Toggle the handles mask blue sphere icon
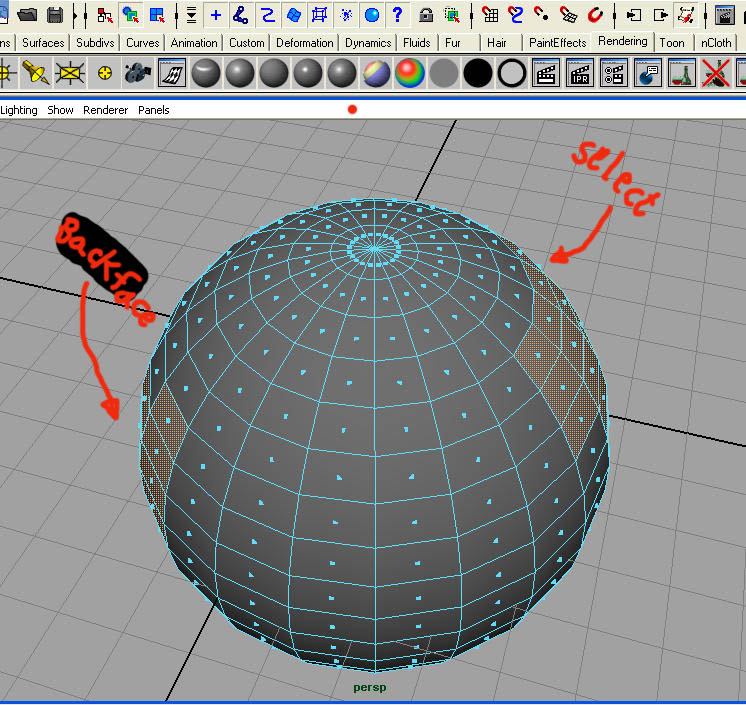 pyautogui.click(x=372, y=15)
